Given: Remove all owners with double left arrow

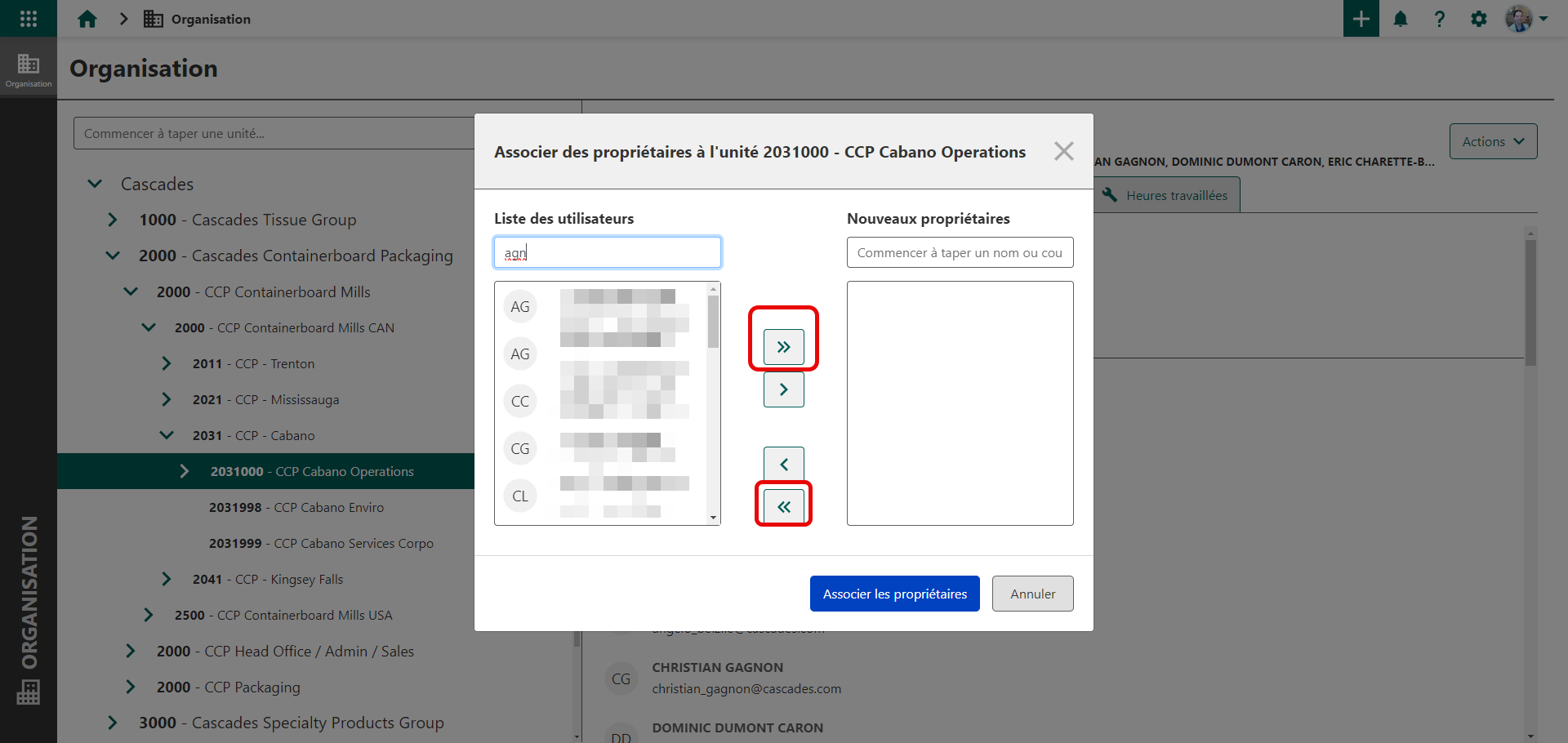Looking at the screenshot, I should 784,507.
